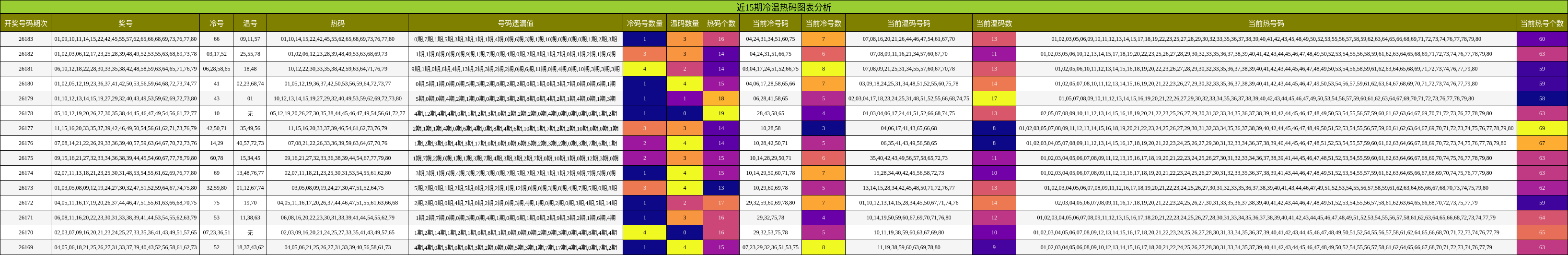Click current warm count 9 in row 26169
The height and width of the screenshot is (255, 1568).
(994, 248)
